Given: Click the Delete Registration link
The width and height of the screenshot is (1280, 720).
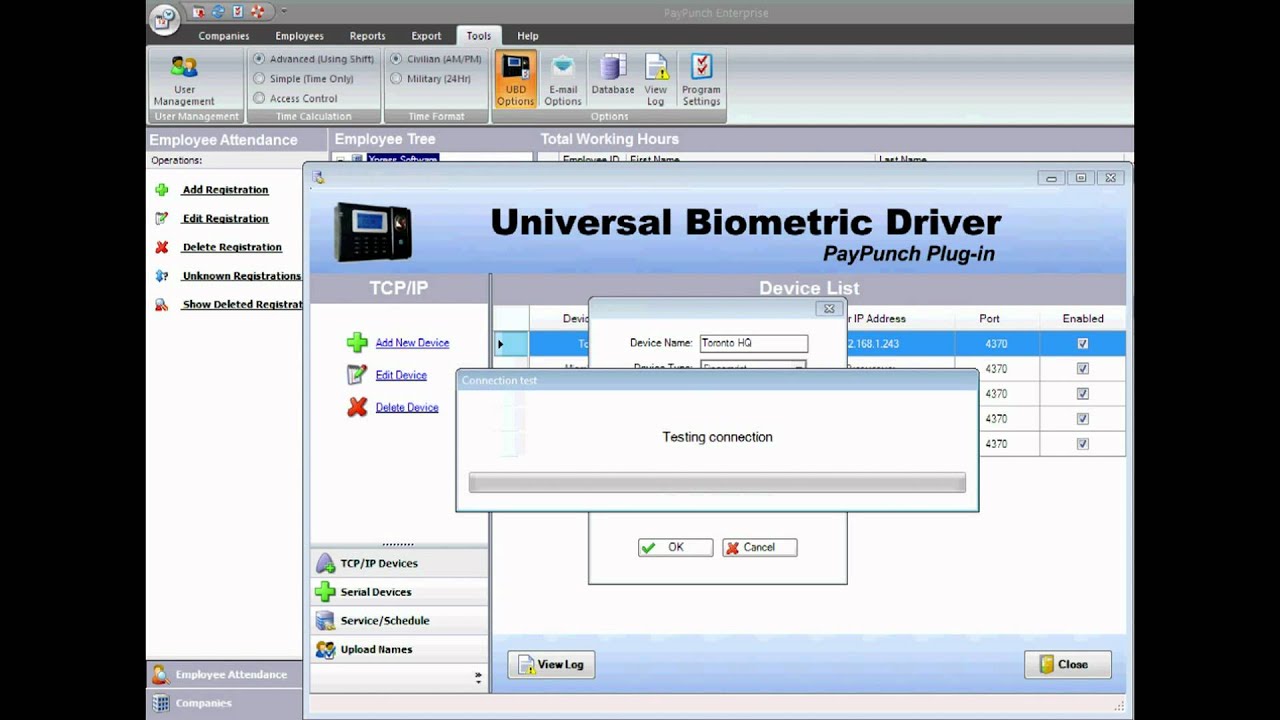Looking at the screenshot, I should click(x=232, y=247).
